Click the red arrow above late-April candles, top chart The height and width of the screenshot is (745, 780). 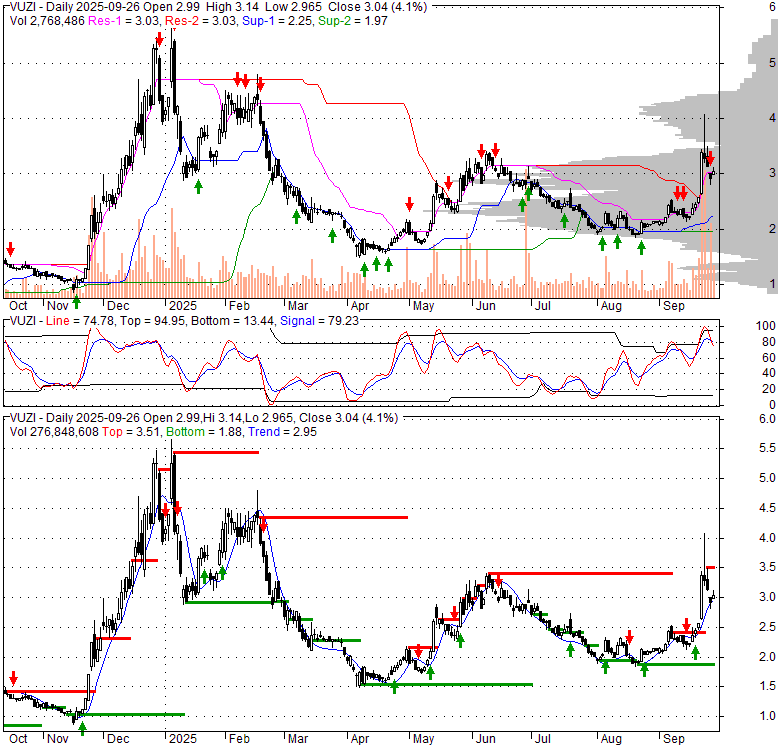tap(409, 204)
